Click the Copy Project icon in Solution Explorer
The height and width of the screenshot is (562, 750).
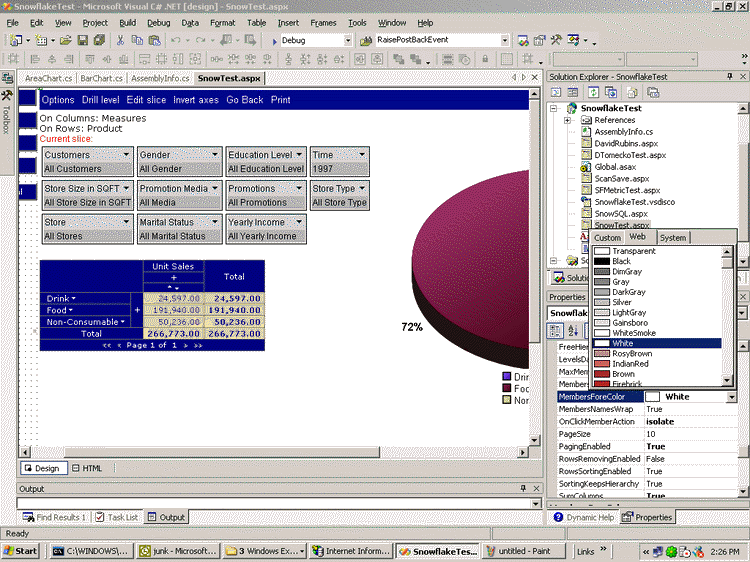coord(611,92)
